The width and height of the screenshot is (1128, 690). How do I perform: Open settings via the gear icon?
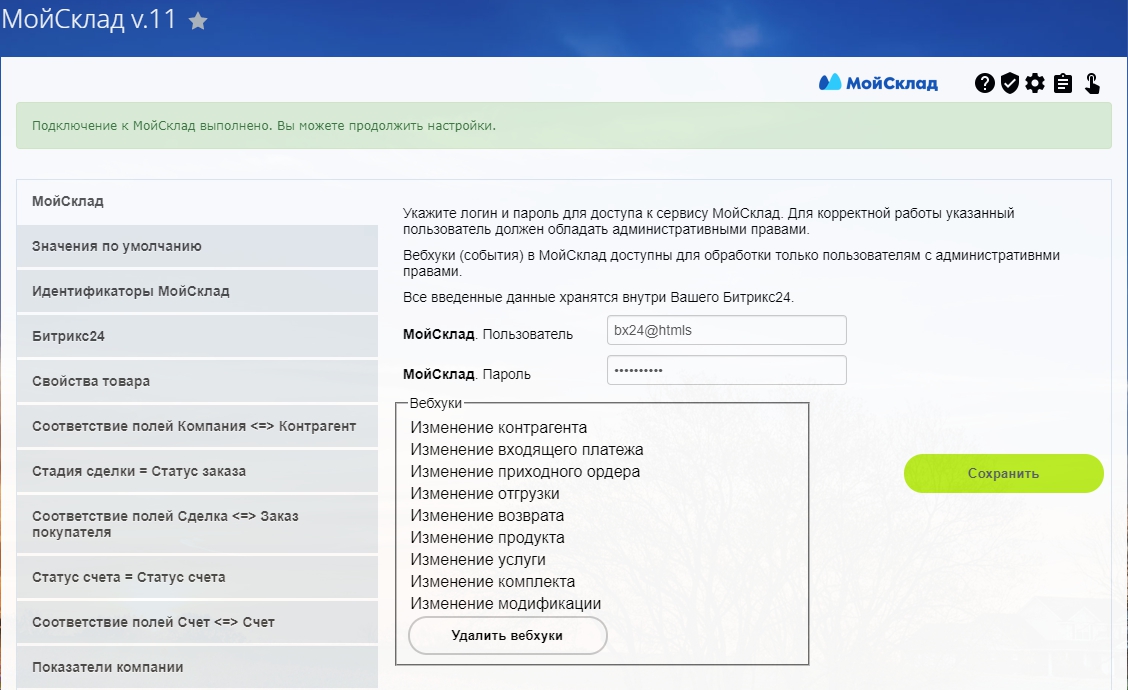point(1035,83)
